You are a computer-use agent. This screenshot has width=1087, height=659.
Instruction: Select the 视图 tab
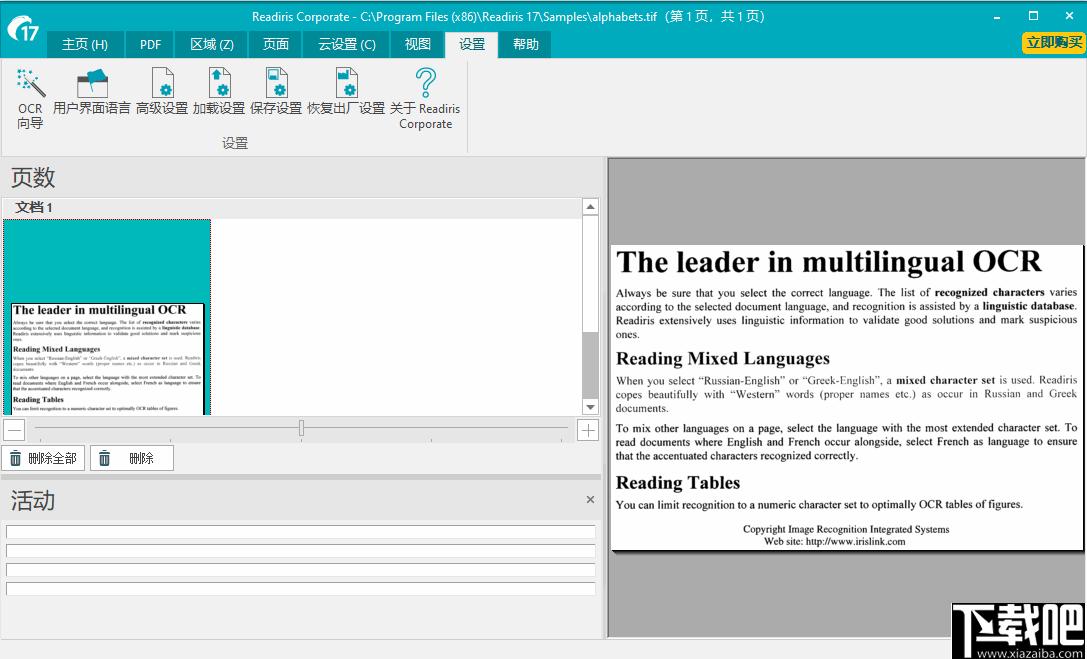[x=417, y=44]
